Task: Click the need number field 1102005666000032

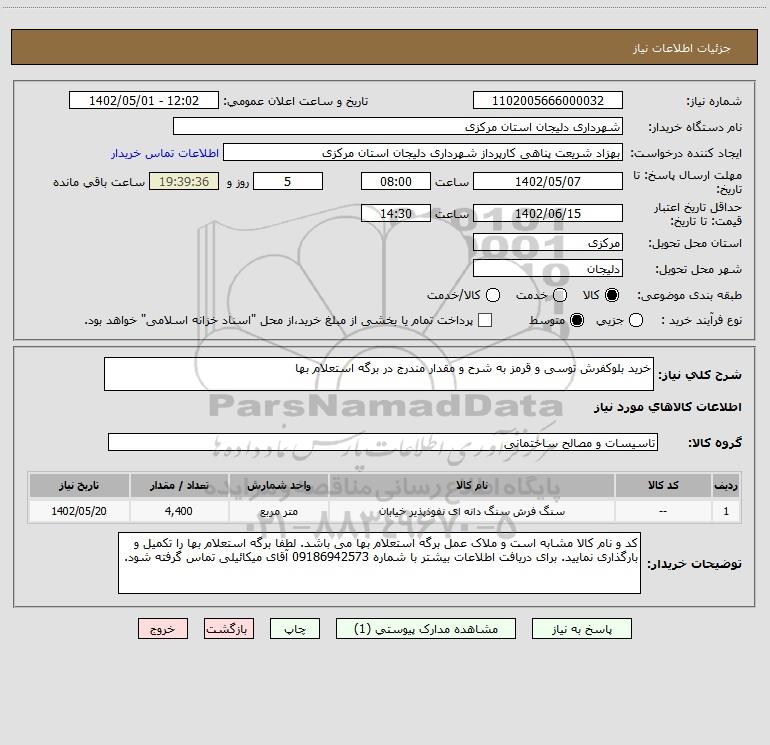Action: tap(548, 101)
